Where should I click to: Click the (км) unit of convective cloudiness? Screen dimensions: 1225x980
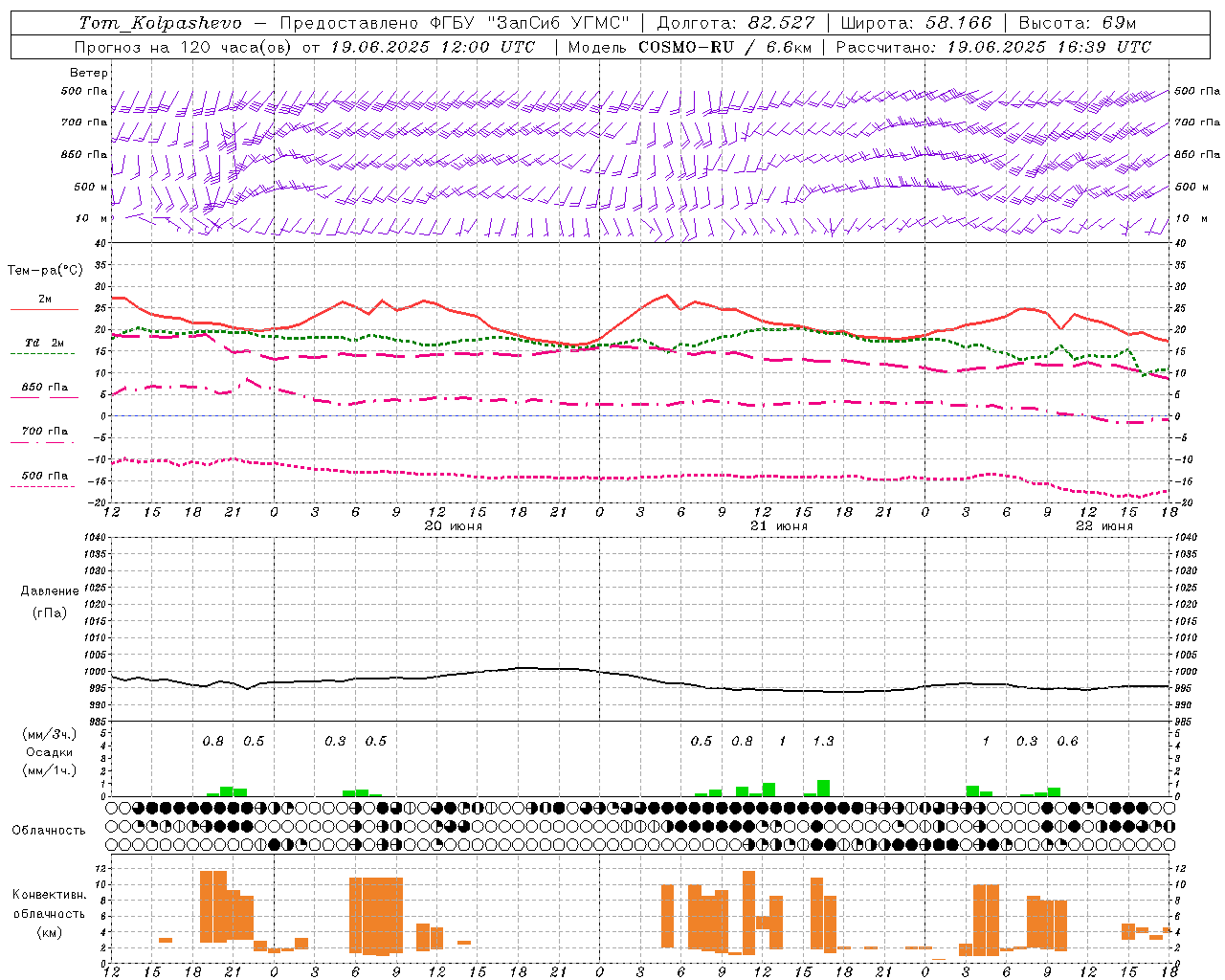[49, 932]
